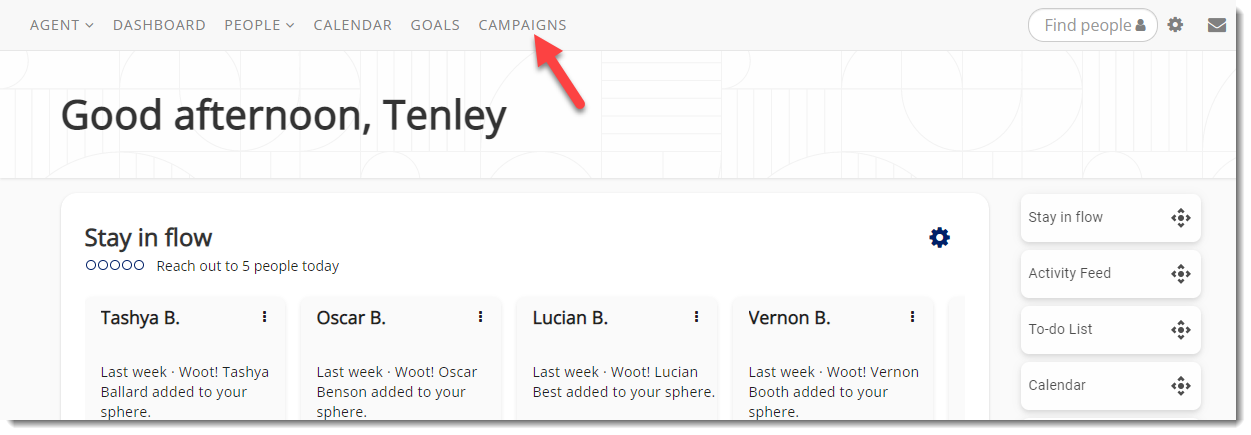The width and height of the screenshot is (1251, 435).
Task: Expand the Agent dropdown menu
Action: (61, 25)
